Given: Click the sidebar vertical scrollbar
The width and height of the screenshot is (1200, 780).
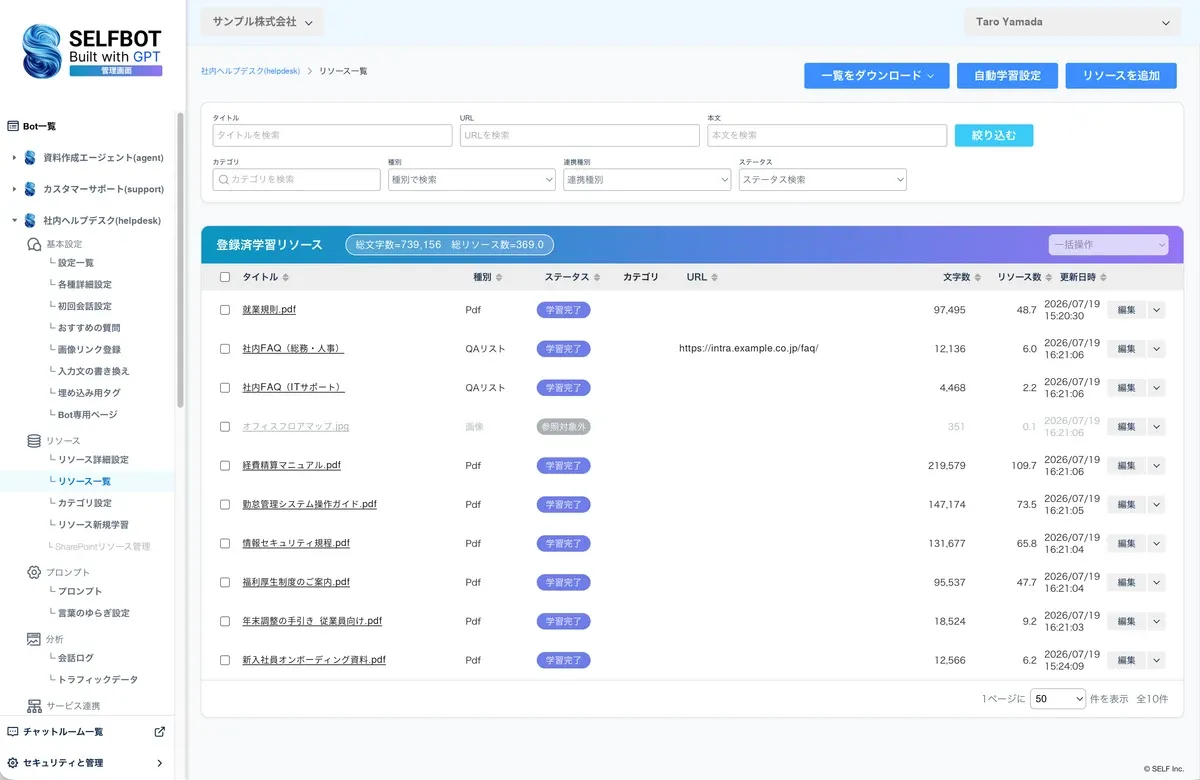Looking at the screenshot, I should coord(180,260).
